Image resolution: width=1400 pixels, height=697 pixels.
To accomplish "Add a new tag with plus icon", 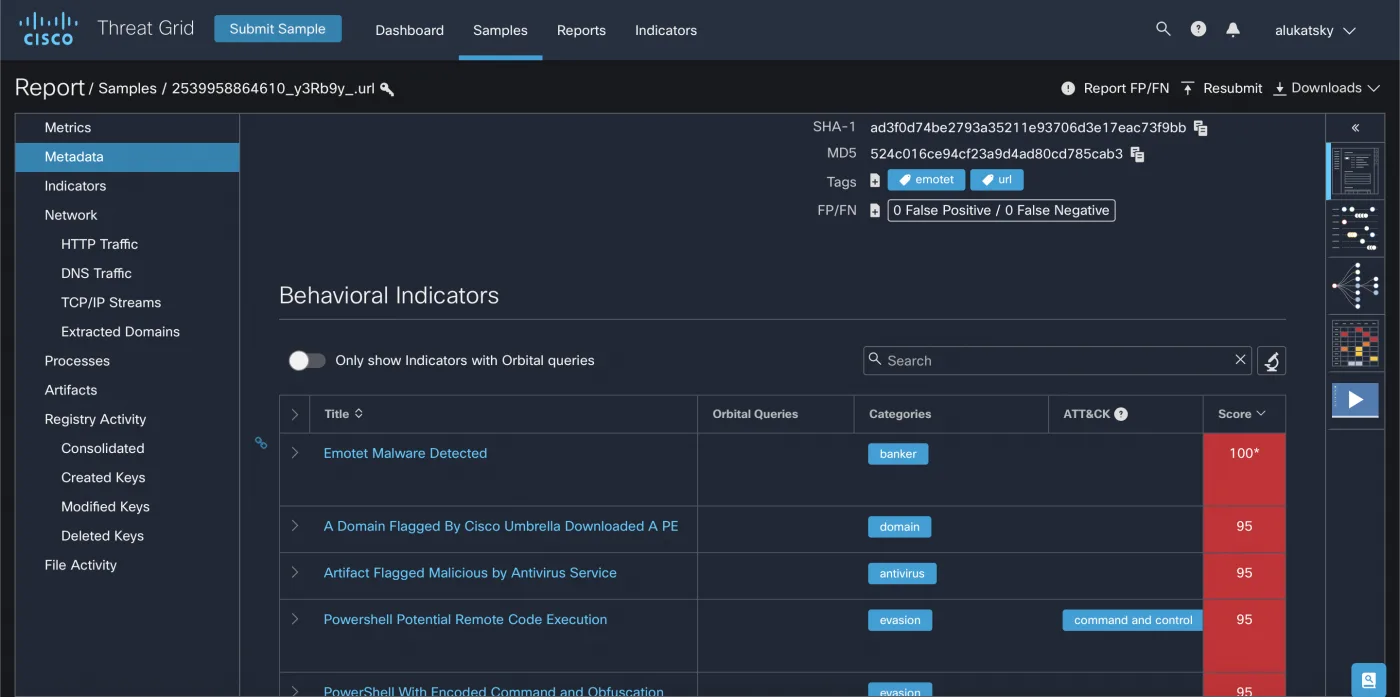I will coord(875,181).
